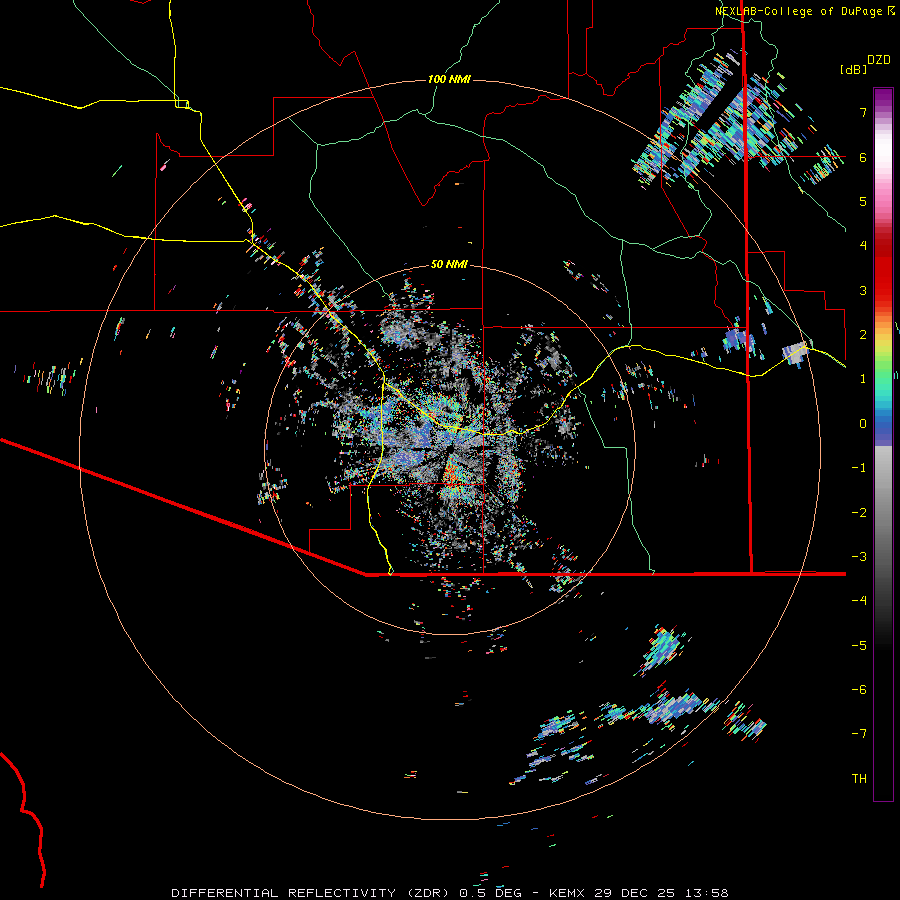Click the TH label on the legend
This screenshot has width=900, height=900.
tap(859, 779)
